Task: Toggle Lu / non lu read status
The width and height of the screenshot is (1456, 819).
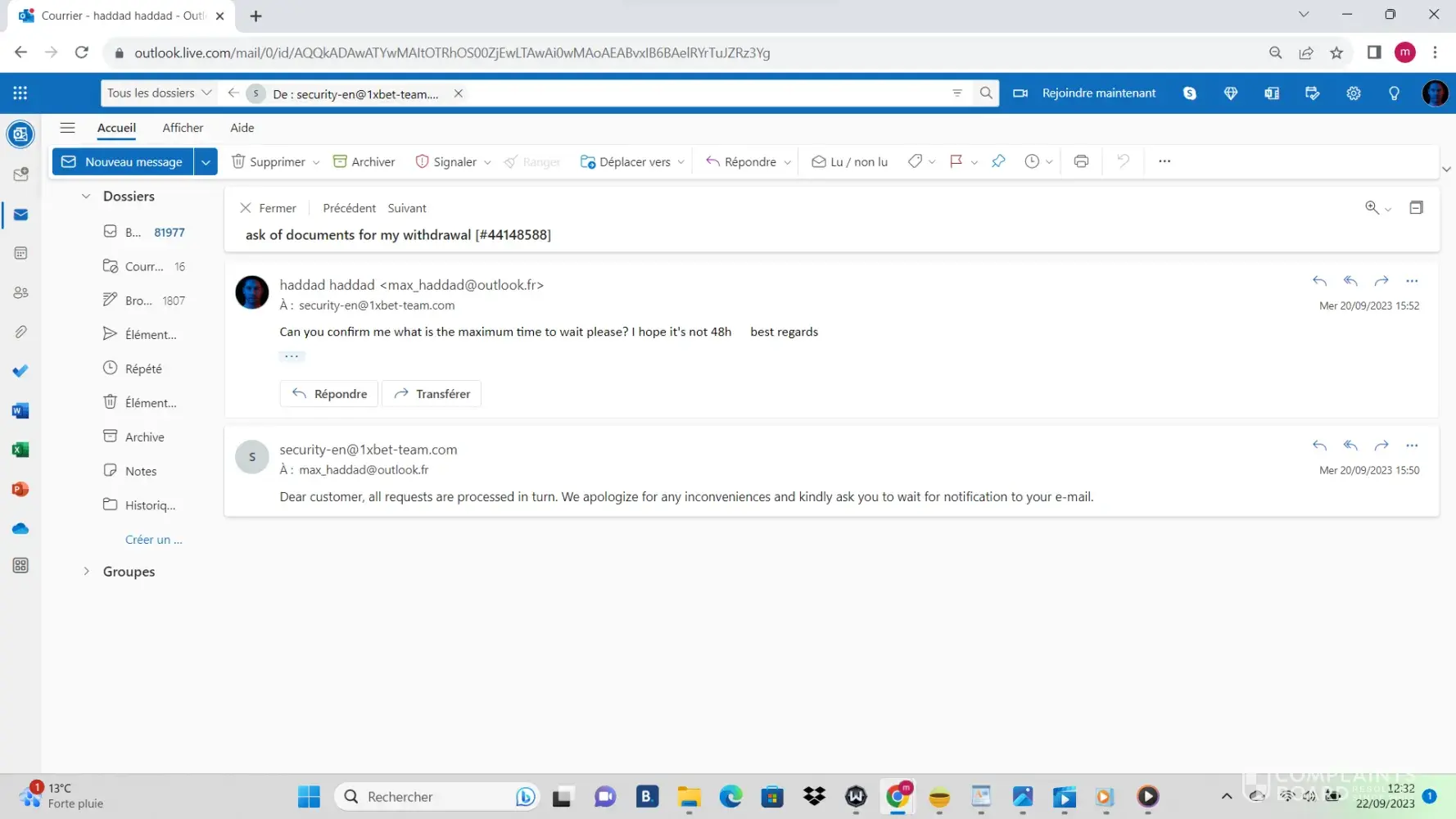Action: click(849, 161)
